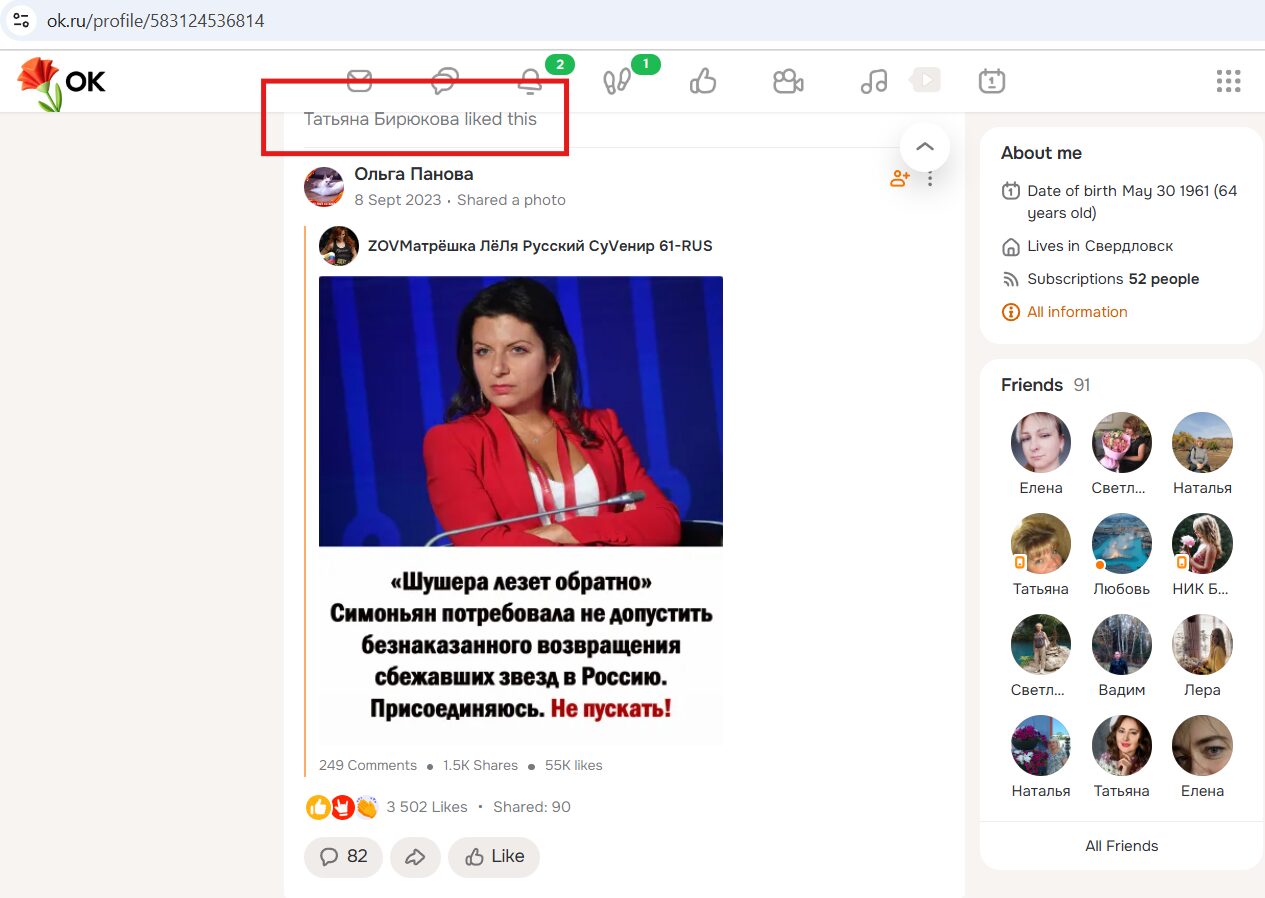Click Татьяна Бирюкова liked this text
This screenshot has height=898, width=1265.
click(x=420, y=119)
